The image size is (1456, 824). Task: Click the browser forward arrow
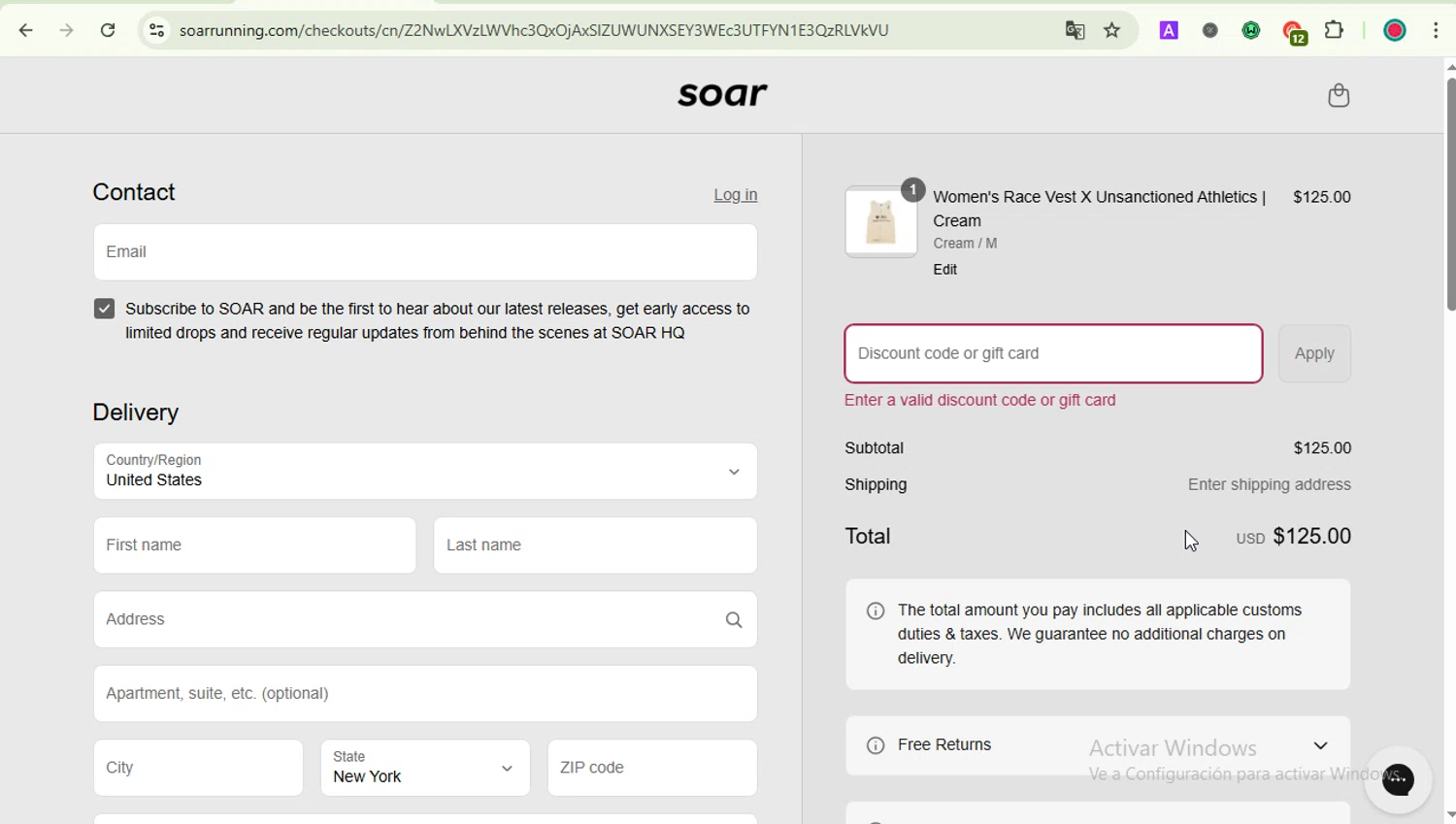66,30
